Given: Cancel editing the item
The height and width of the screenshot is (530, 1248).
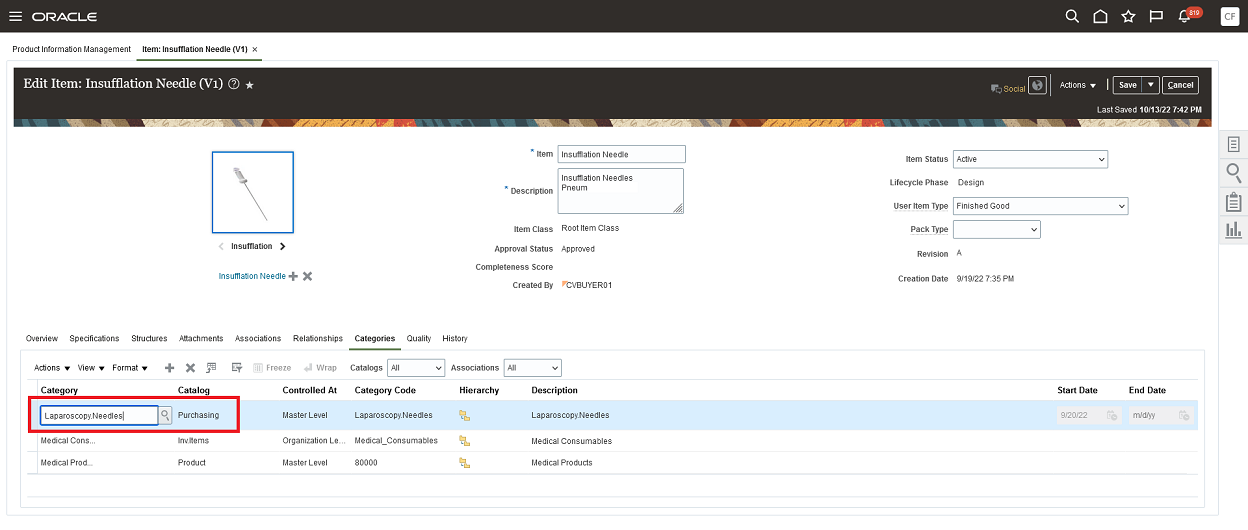Looking at the screenshot, I should pos(1180,85).
